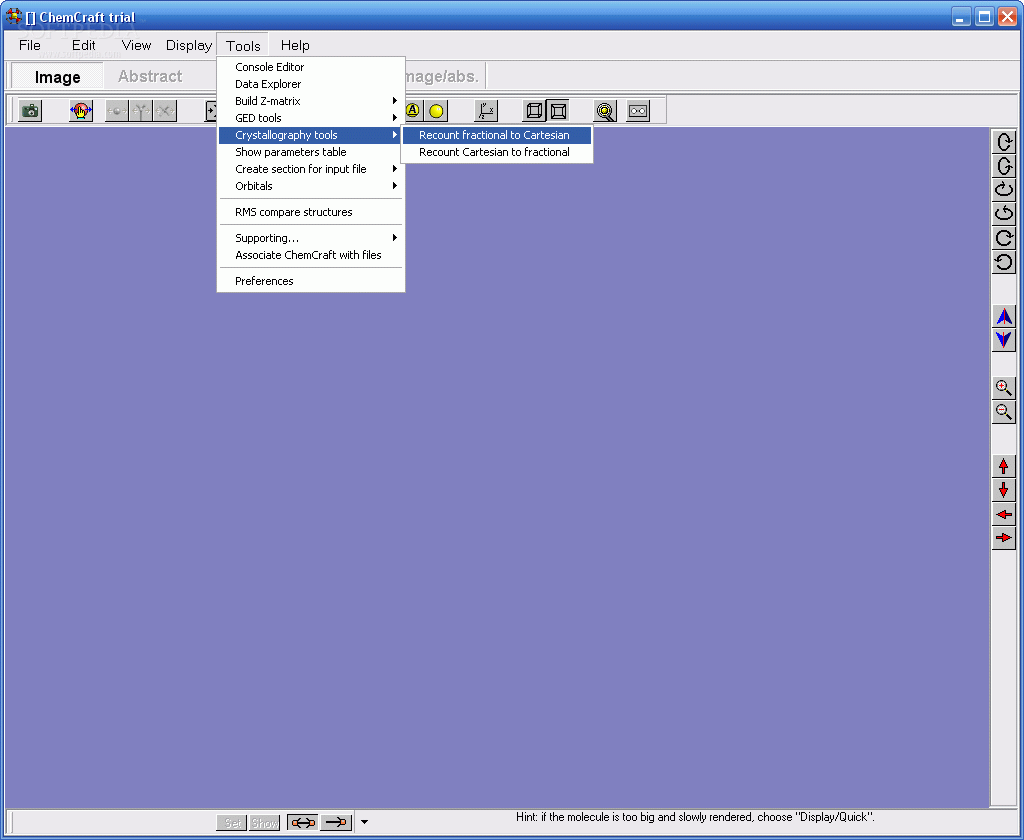Click the stereo glasses view icon
This screenshot has height=840, width=1024.
click(x=638, y=111)
